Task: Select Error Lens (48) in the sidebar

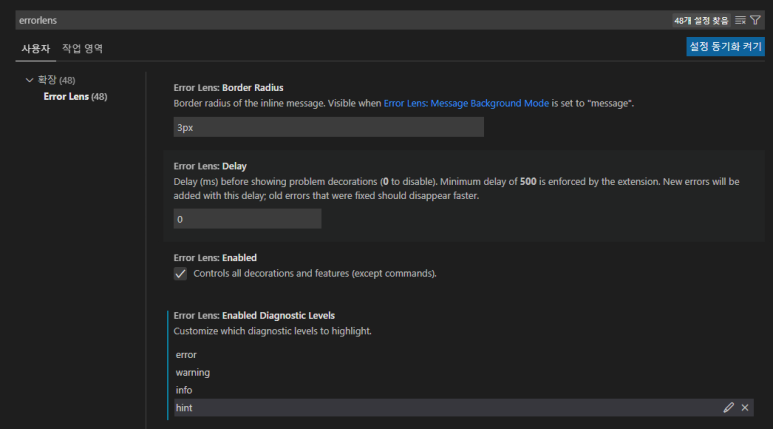Action: pyautogui.click(x=75, y=97)
